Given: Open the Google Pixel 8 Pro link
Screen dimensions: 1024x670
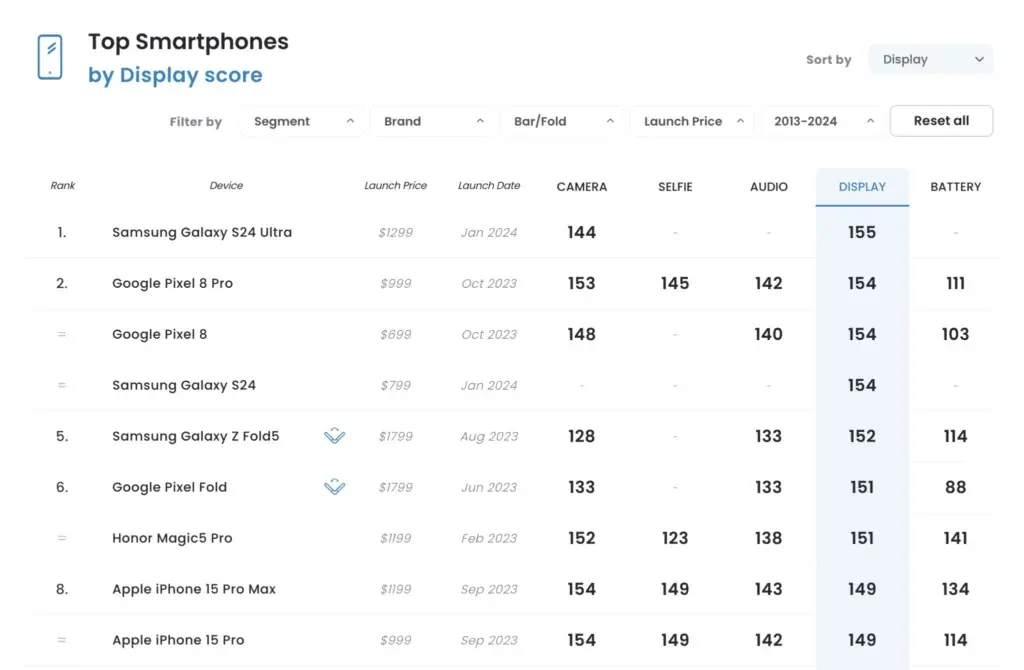Looking at the screenshot, I should [172, 283].
